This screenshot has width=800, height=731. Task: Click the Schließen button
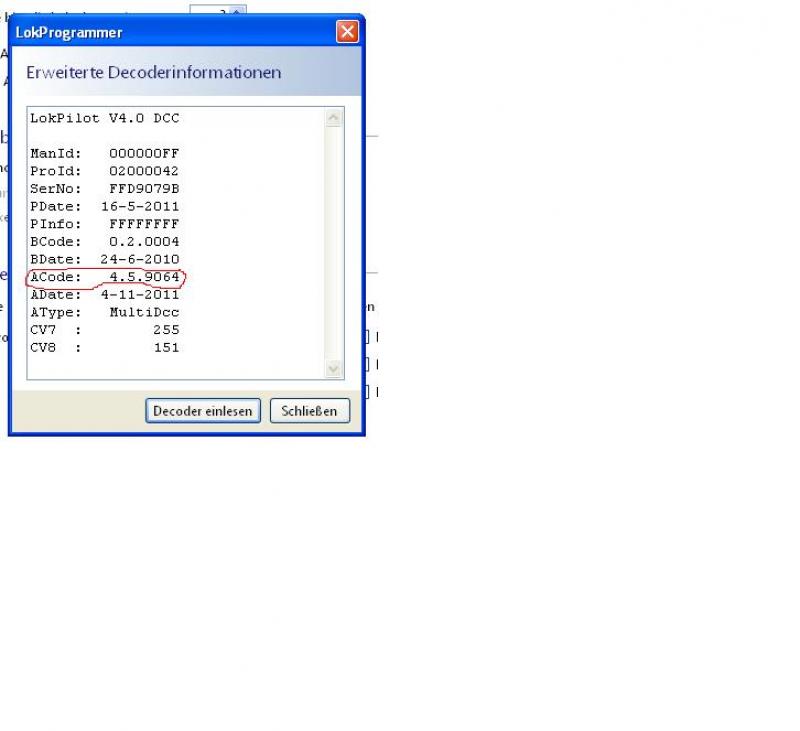tap(310, 411)
